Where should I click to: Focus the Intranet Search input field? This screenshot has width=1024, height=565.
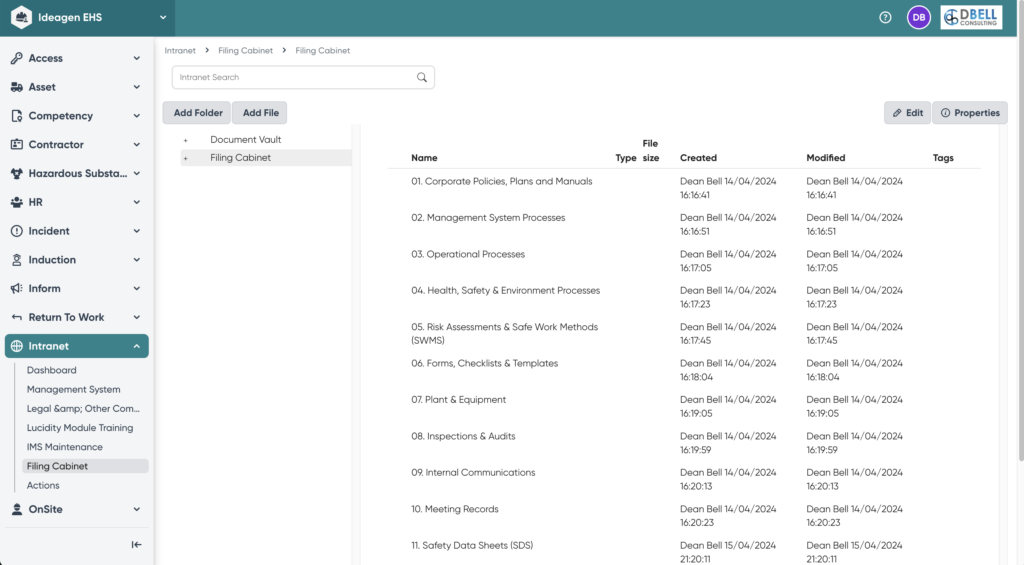[x=303, y=77]
